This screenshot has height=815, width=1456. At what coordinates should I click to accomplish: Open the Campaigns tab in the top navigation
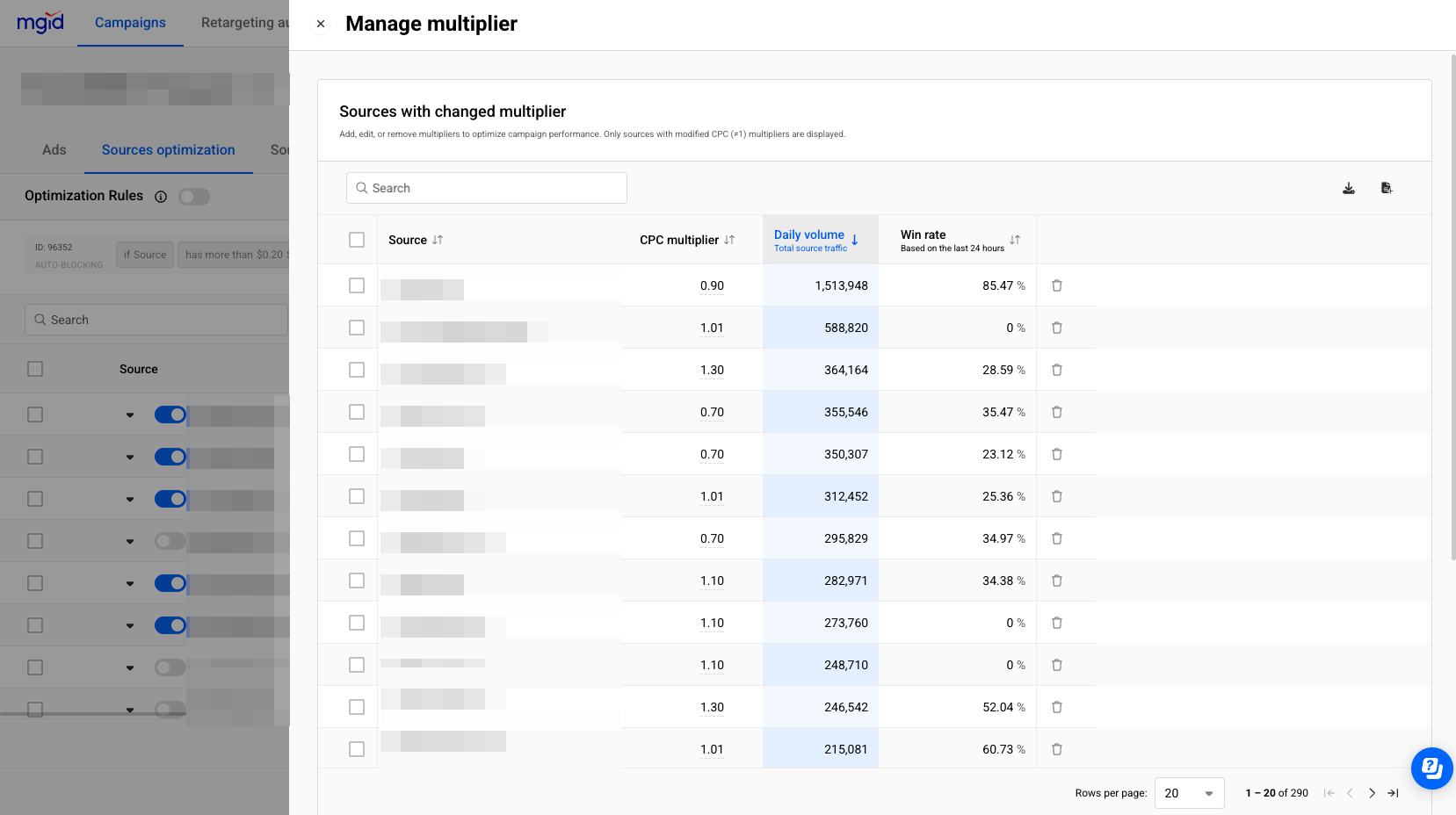point(130,23)
